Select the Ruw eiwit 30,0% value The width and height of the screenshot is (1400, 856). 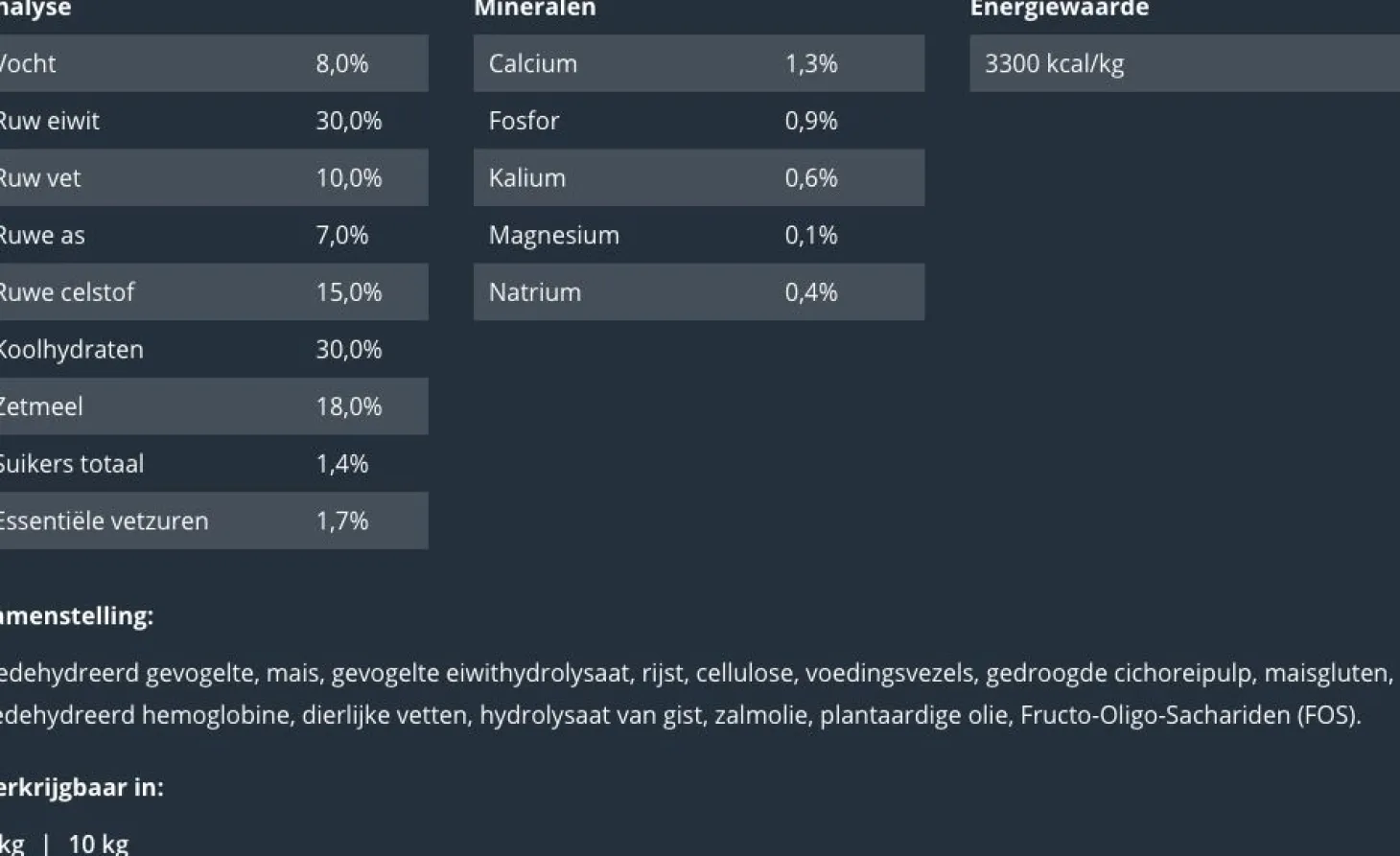348,121
